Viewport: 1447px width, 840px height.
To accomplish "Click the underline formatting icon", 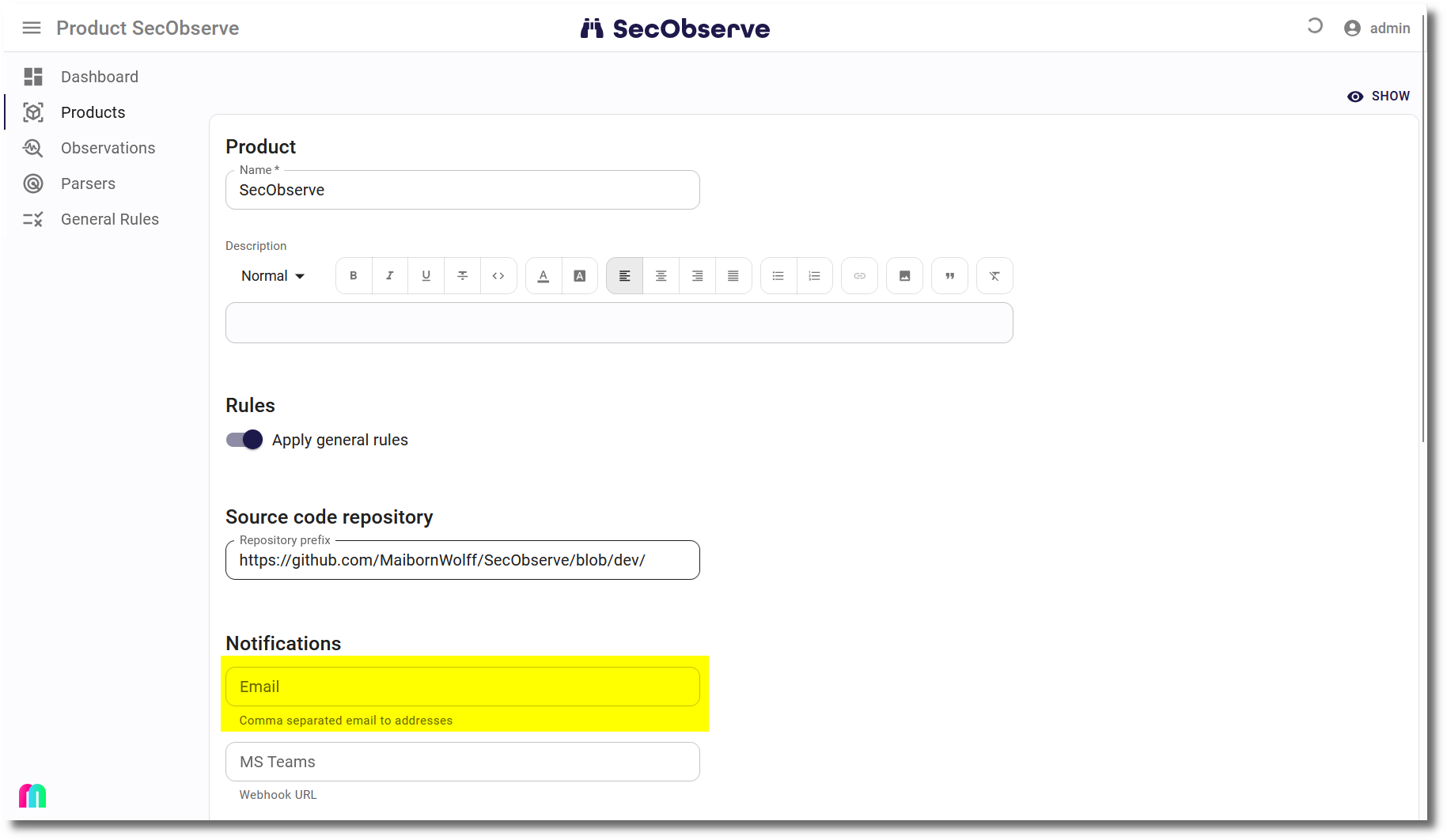I will click(x=426, y=276).
